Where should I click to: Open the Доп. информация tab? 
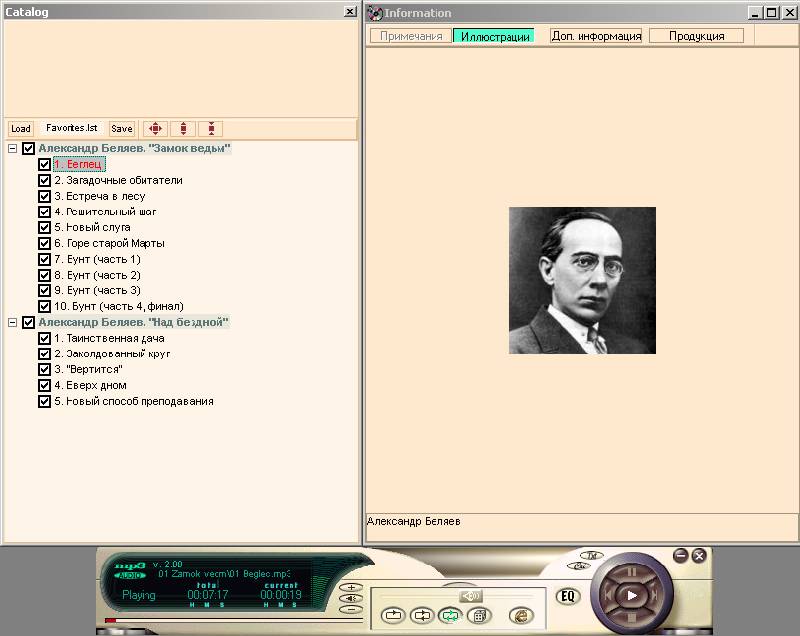(x=596, y=36)
